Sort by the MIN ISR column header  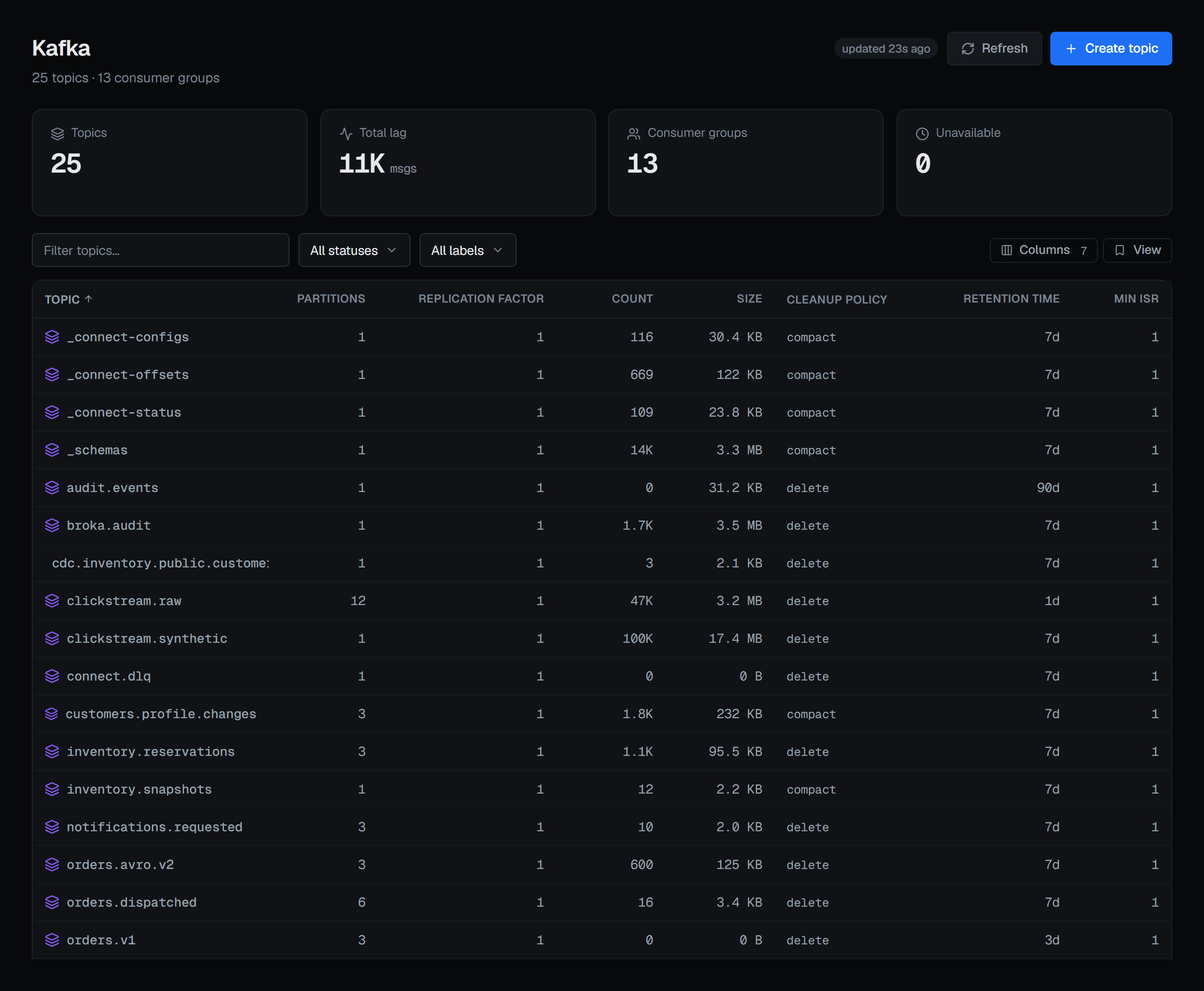tap(1136, 299)
